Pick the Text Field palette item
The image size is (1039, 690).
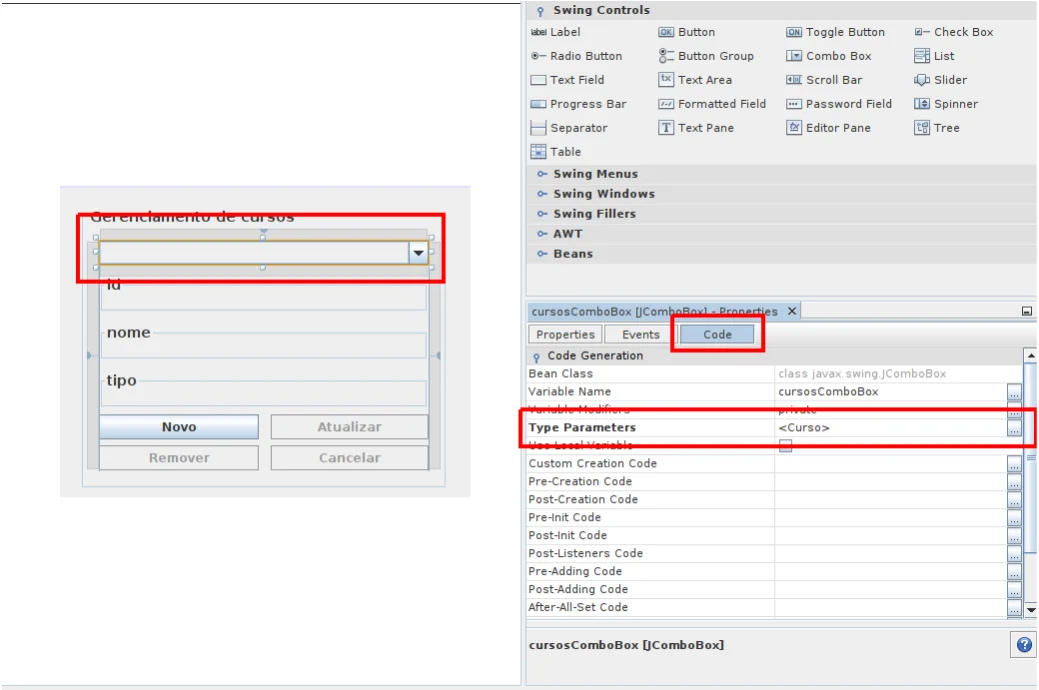click(567, 80)
